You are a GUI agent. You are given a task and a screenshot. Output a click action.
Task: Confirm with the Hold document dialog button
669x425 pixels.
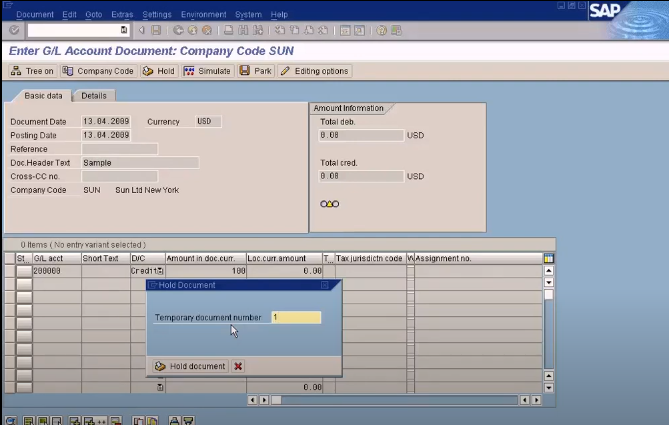tap(190, 366)
